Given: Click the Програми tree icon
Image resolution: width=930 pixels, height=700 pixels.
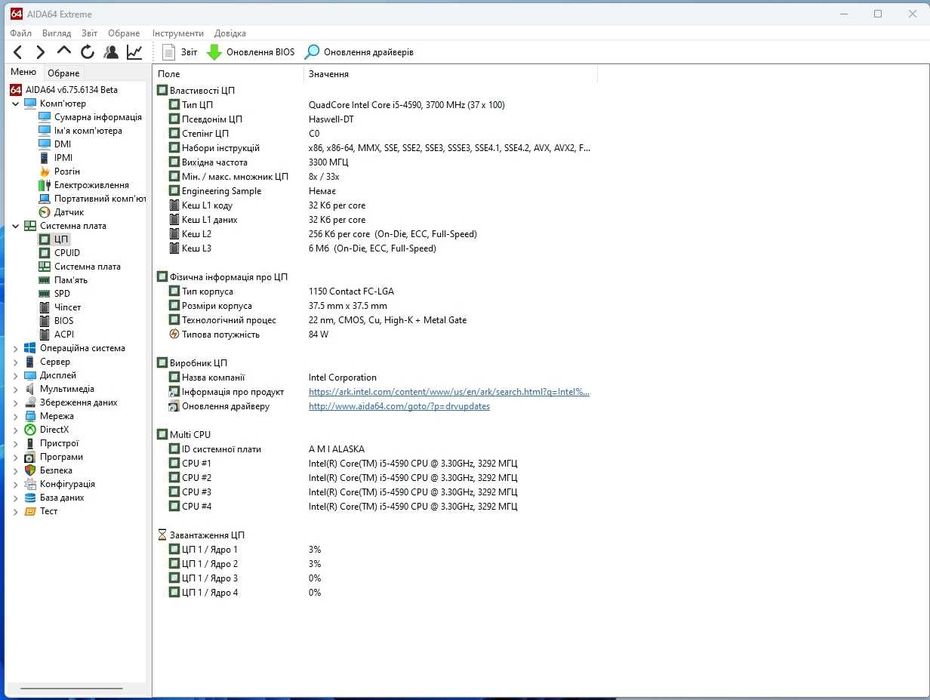Looking at the screenshot, I should click(30, 457).
